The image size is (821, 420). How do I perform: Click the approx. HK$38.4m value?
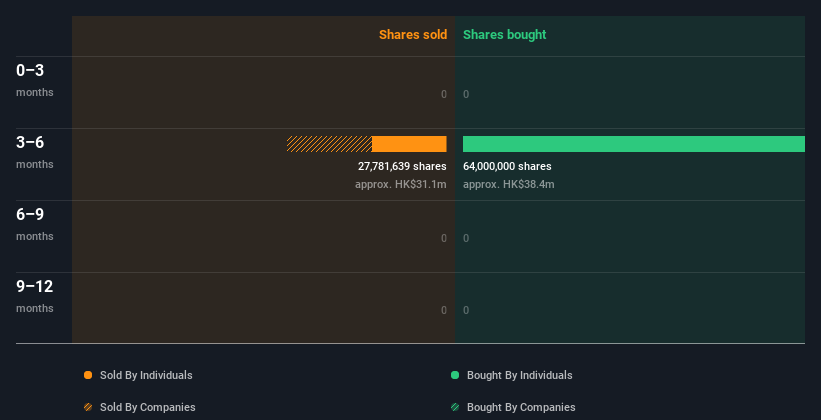(508, 184)
